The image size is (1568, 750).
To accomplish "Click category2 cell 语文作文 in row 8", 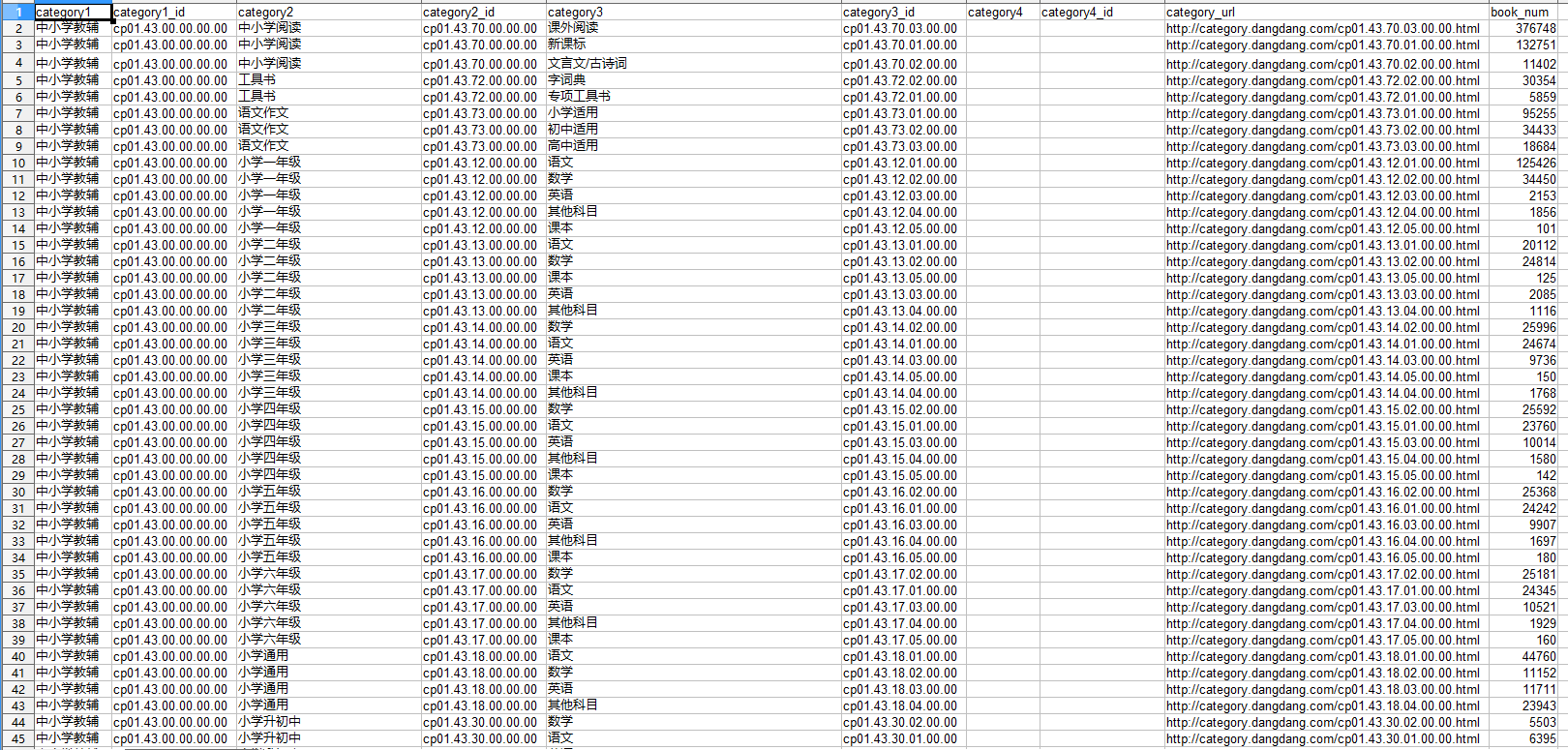I will click(x=329, y=130).
